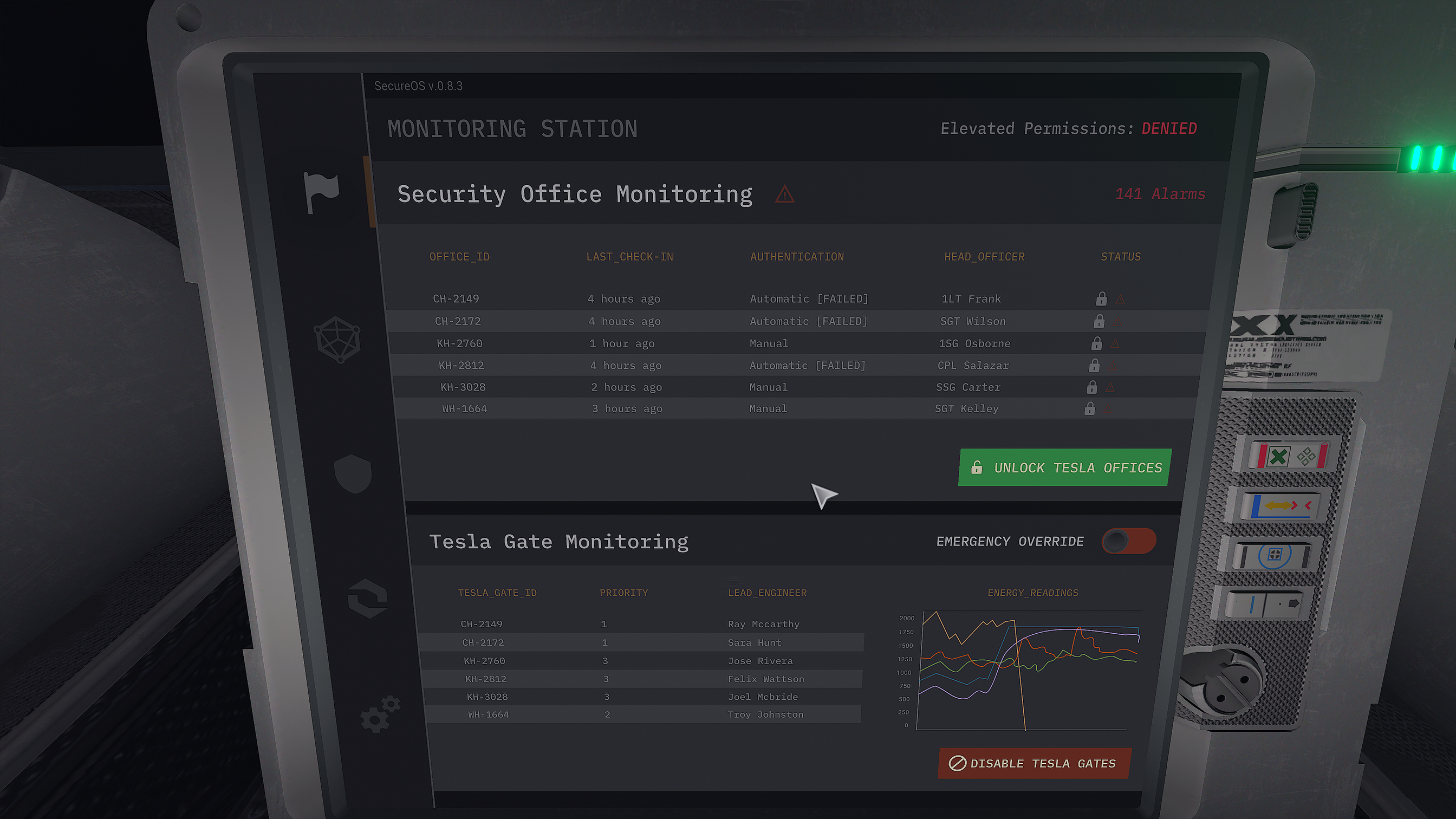Select office WH-1664 in security table

click(x=465, y=408)
